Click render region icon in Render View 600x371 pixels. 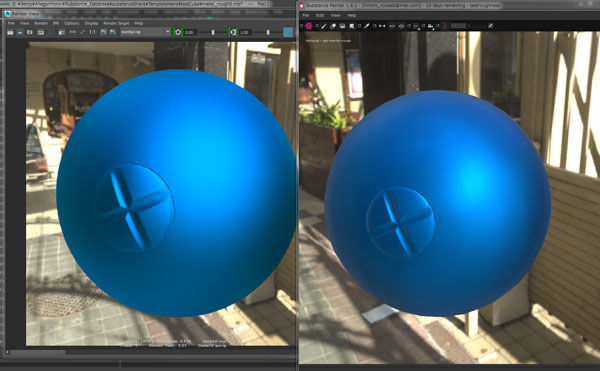tap(20, 33)
